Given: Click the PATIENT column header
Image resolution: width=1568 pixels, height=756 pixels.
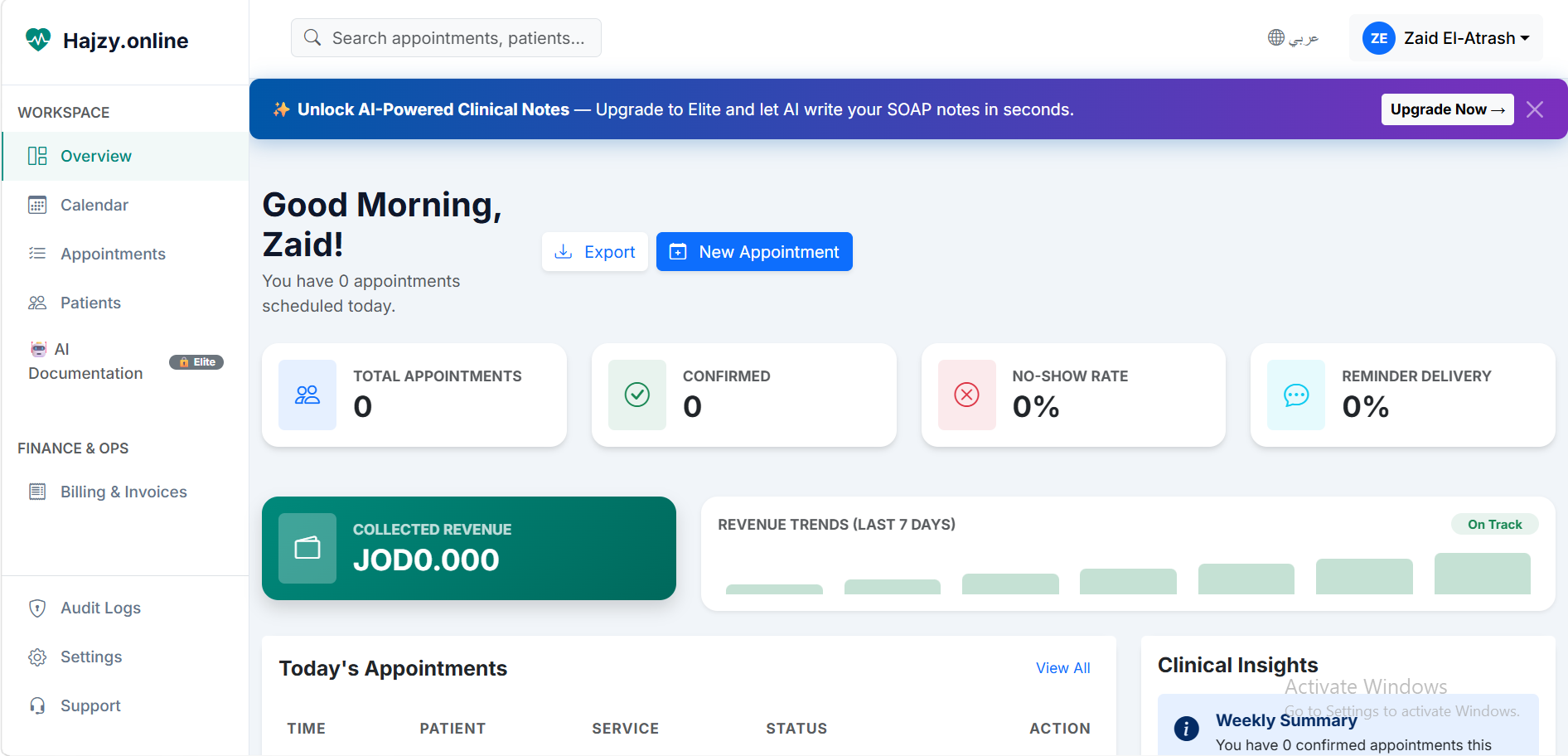Looking at the screenshot, I should click(x=452, y=729).
